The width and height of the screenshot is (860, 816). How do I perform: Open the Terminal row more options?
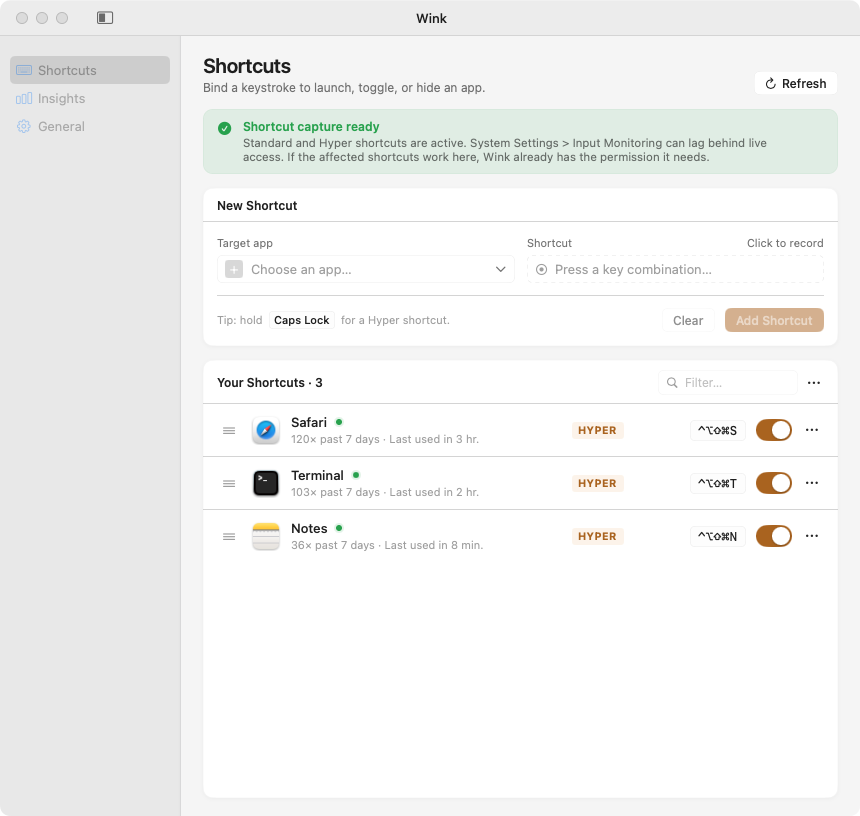[812, 483]
